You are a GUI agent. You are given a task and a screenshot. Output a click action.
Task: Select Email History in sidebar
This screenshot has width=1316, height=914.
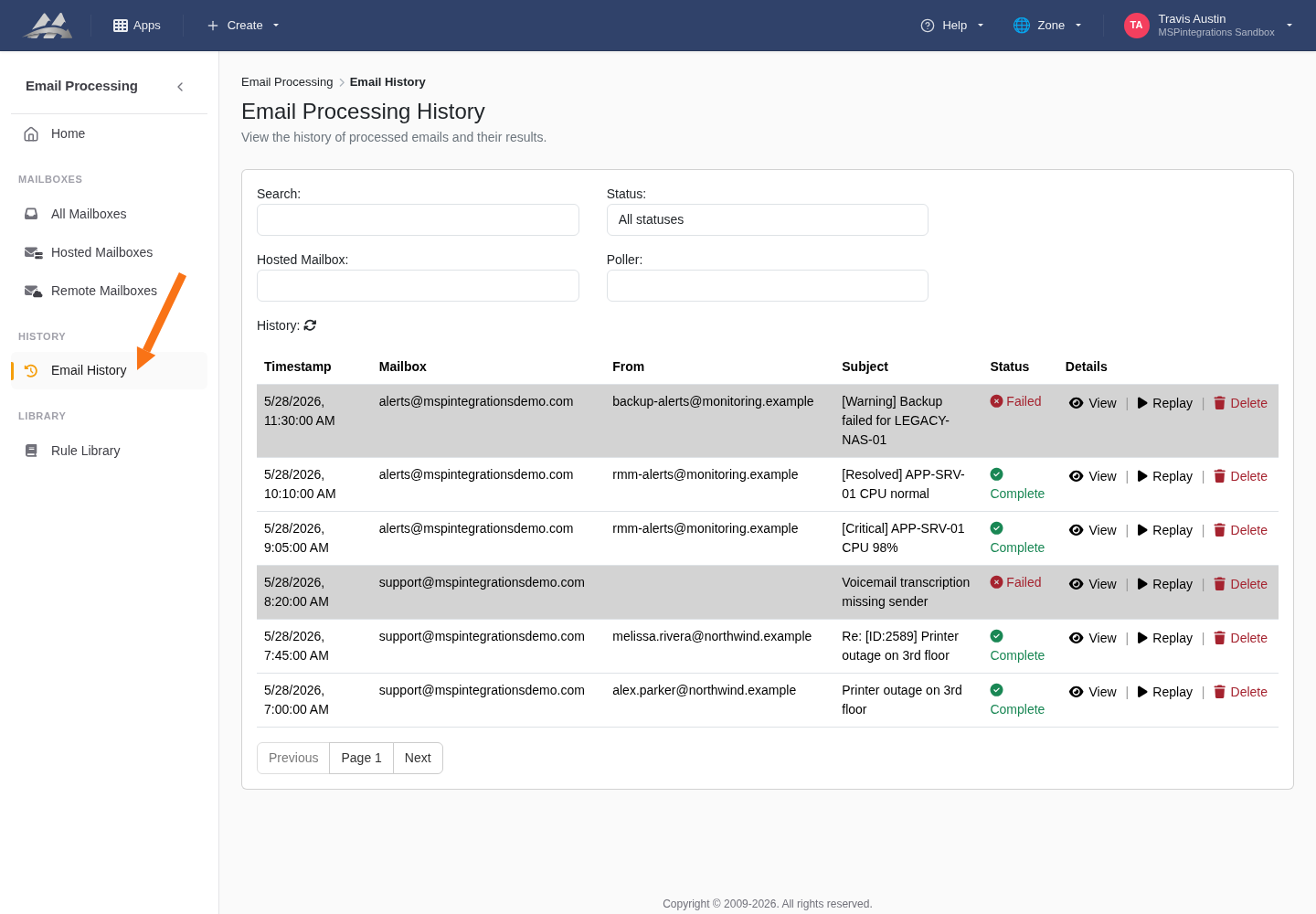click(x=109, y=370)
